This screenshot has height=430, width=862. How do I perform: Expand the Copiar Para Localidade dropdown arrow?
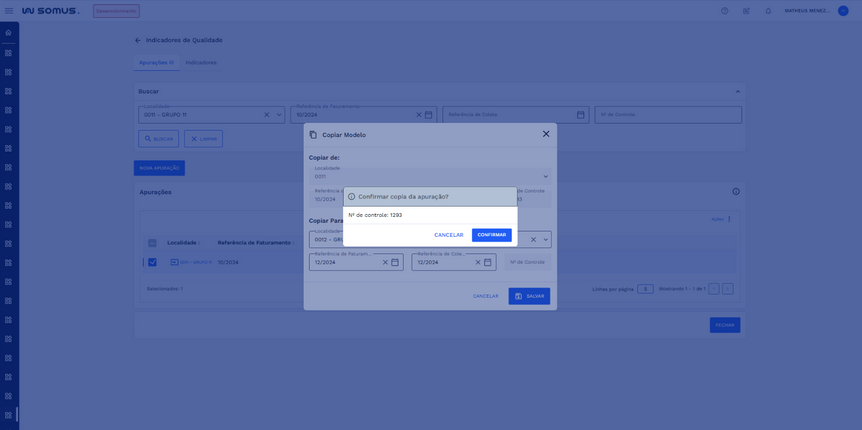click(x=546, y=240)
